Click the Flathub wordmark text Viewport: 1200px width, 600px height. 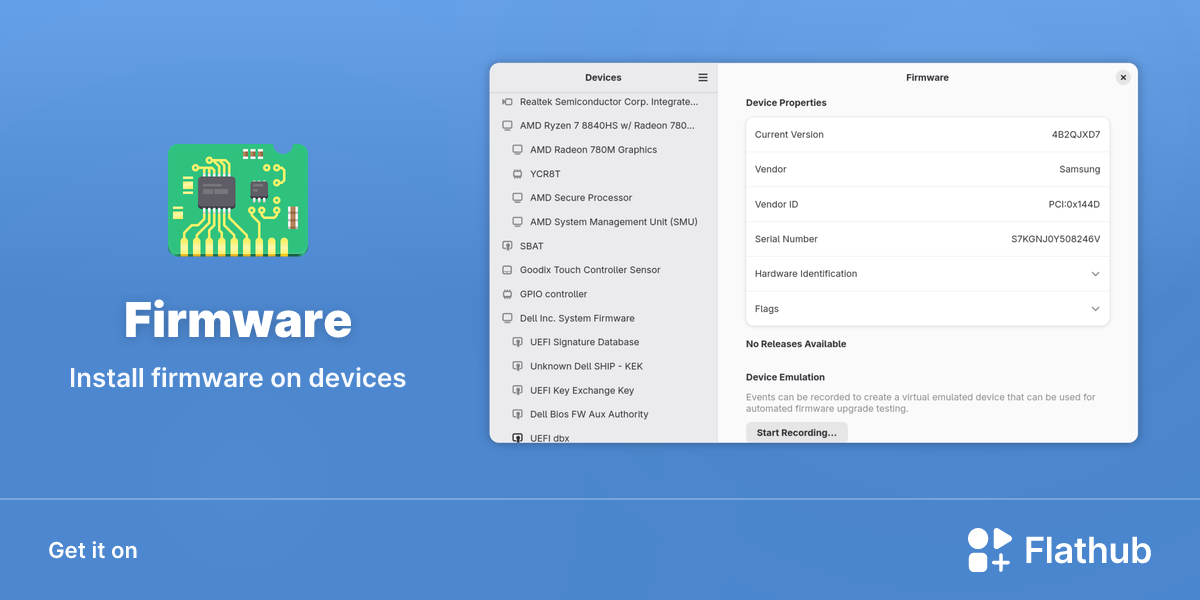[1088, 550]
